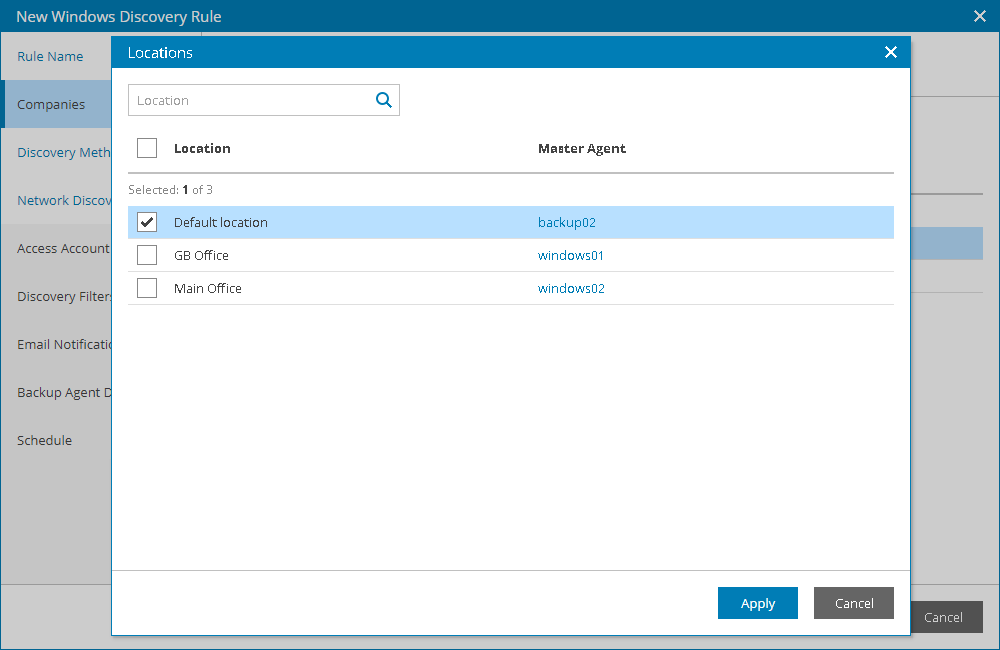Viewport: 1000px width, 650px height.
Task: Sort by the Location column header
Action: [x=202, y=148]
